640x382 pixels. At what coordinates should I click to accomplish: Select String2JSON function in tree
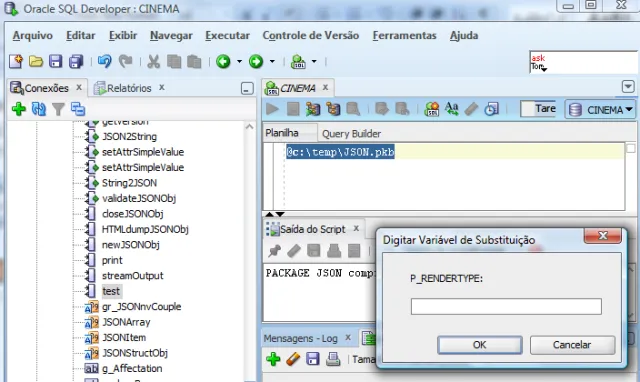pos(129,183)
